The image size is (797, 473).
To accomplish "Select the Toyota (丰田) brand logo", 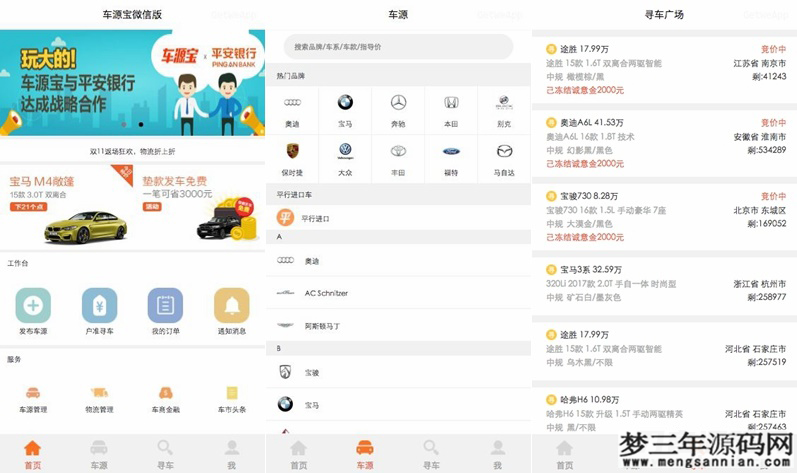I will tap(398, 151).
